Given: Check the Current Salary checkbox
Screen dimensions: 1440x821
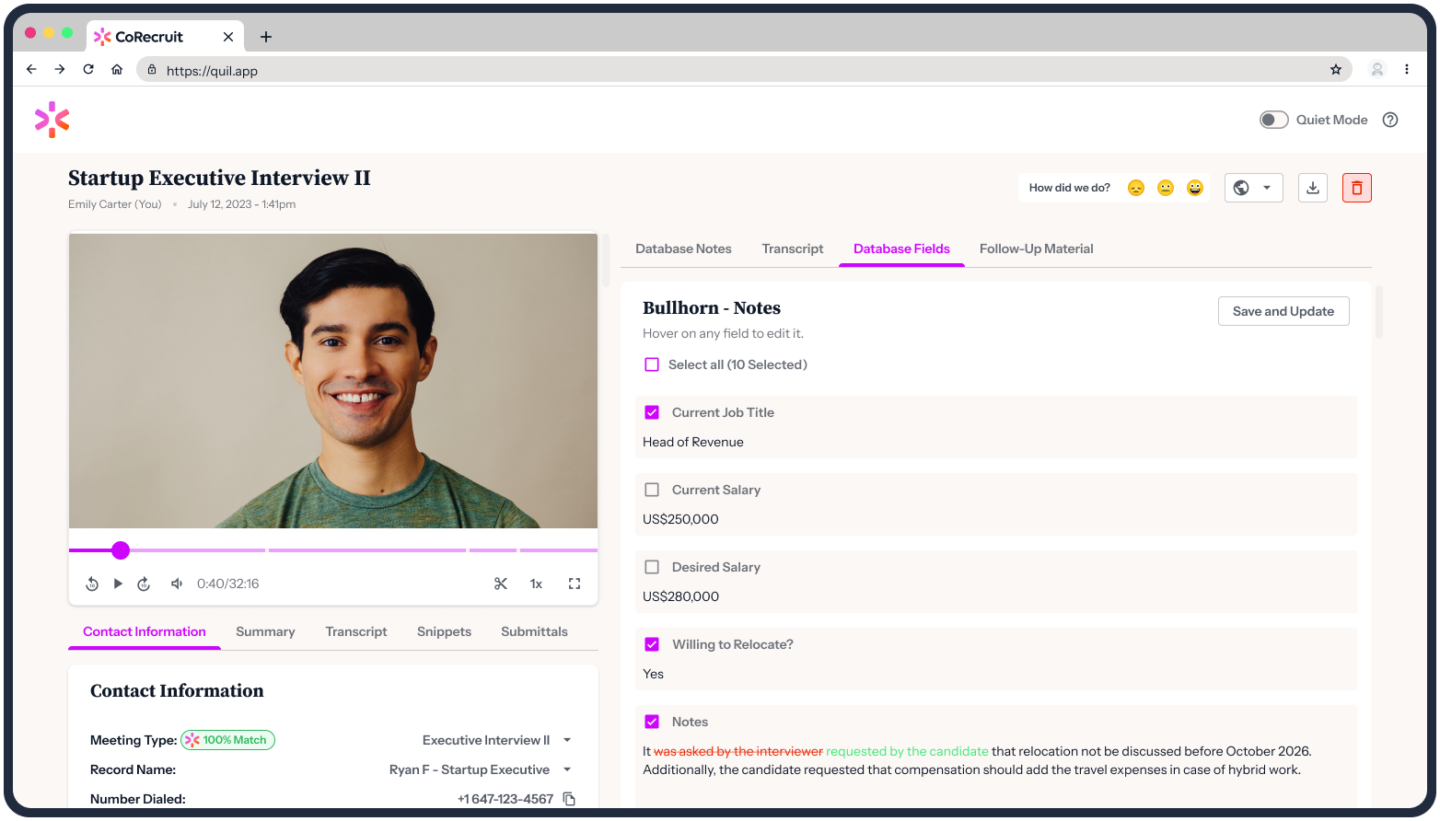Looking at the screenshot, I should tap(652, 490).
